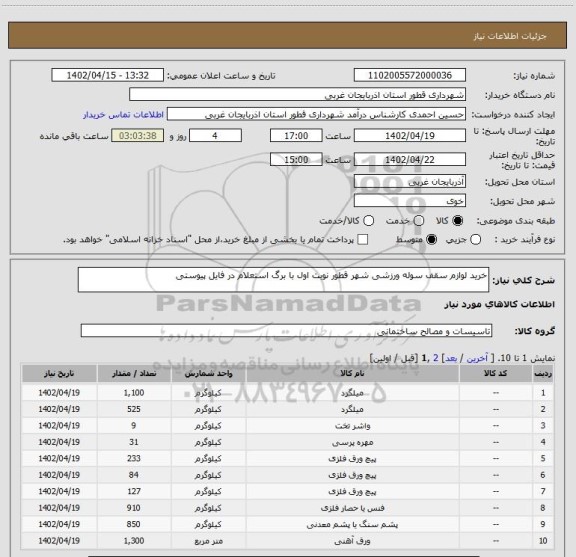576x557 pixels.
Task: Click the quantity cell 1,300
Action: [x=134, y=541]
